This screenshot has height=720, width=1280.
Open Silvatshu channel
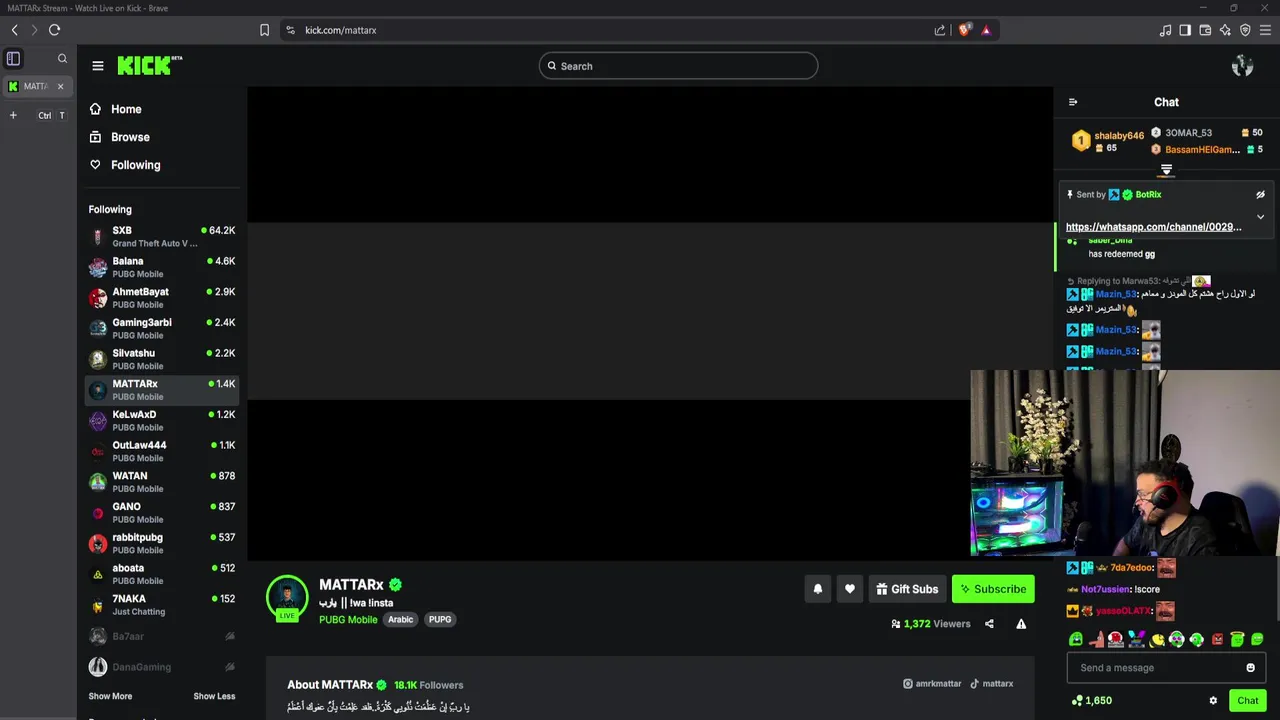click(x=162, y=359)
